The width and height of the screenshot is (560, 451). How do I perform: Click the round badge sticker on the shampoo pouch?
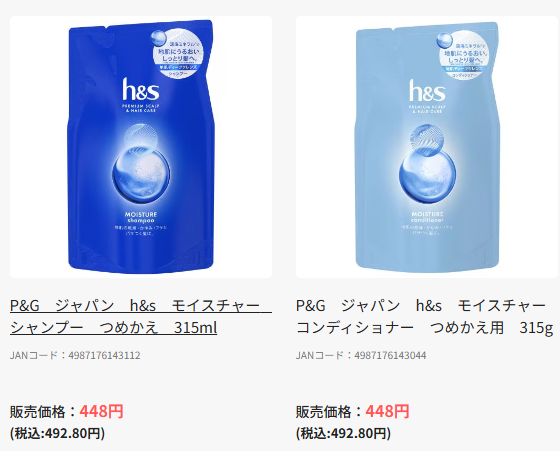click(177, 54)
